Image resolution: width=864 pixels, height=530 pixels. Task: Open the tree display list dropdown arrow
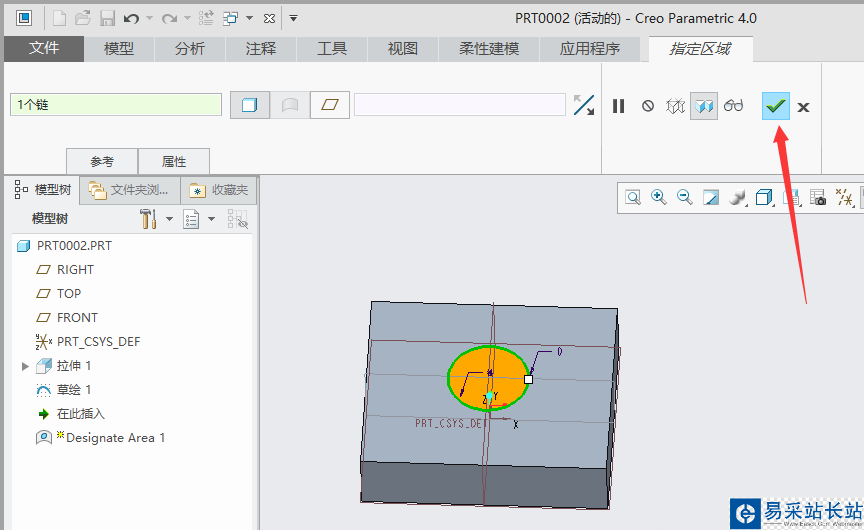(211, 219)
